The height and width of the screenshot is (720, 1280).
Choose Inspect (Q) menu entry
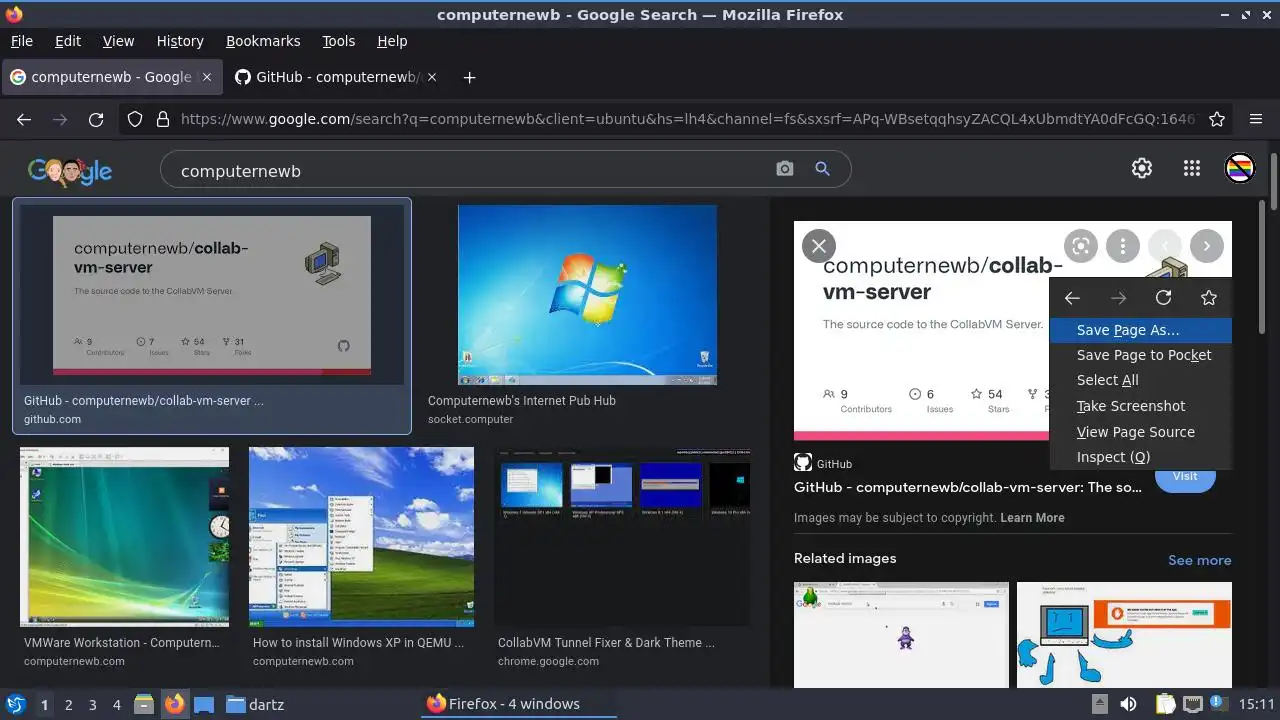pyautogui.click(x=1141, y=457)
